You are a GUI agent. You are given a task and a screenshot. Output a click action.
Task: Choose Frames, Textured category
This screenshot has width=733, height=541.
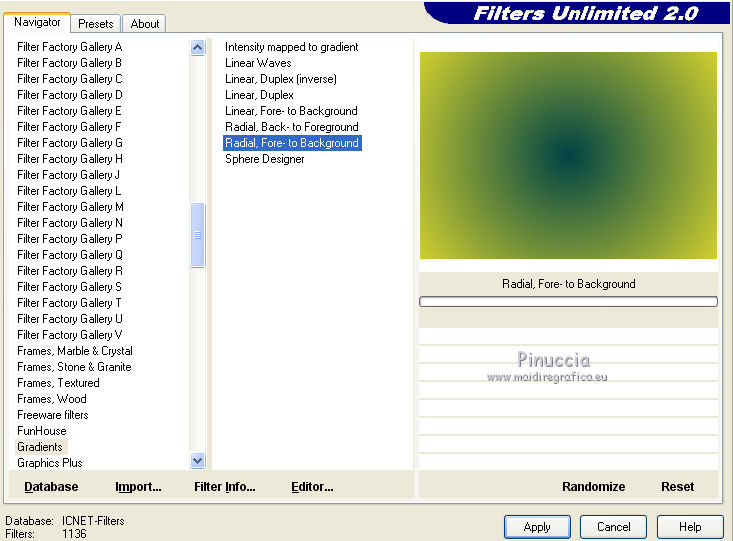(x=58, y=383)
